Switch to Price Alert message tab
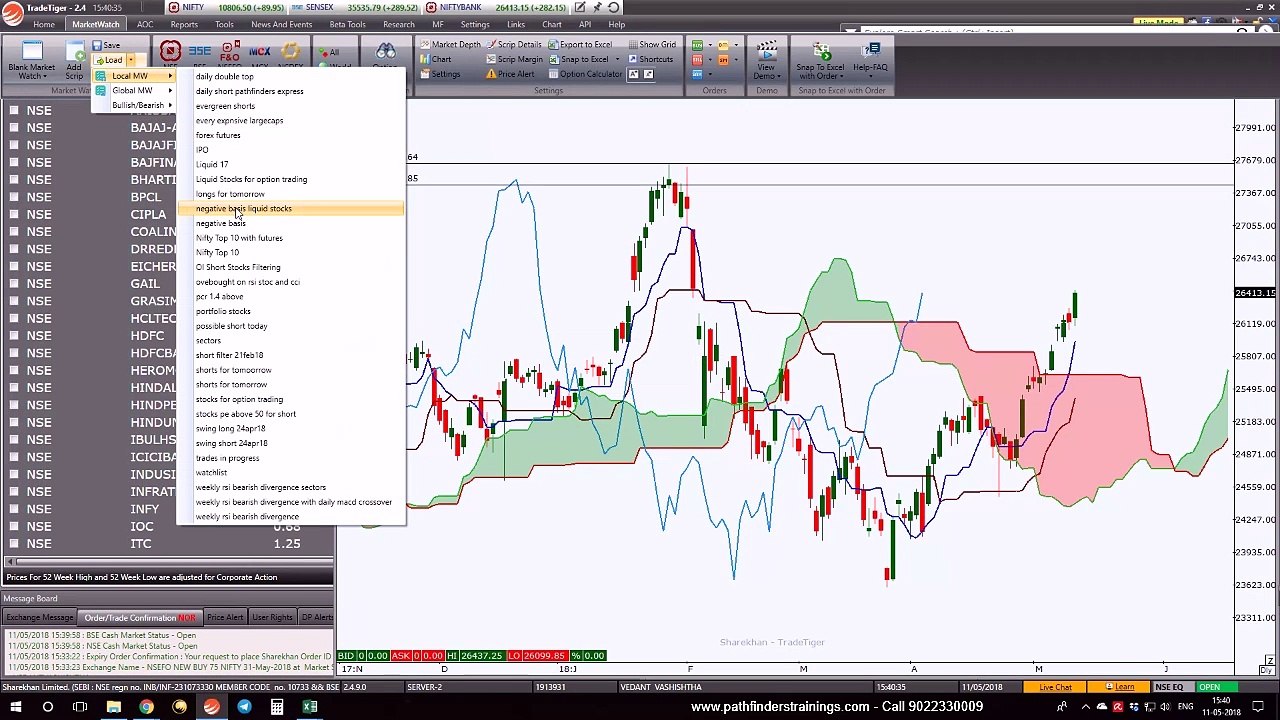This screenshot has height=720, width=1280. [224, 617]
